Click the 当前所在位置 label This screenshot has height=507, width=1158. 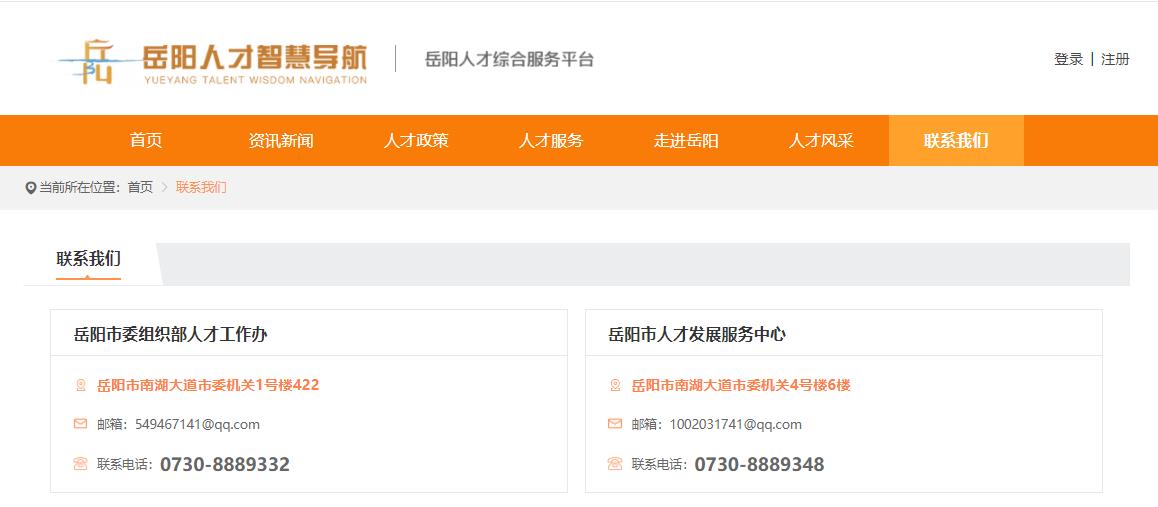pyautogui.click(x=80, y=187)
